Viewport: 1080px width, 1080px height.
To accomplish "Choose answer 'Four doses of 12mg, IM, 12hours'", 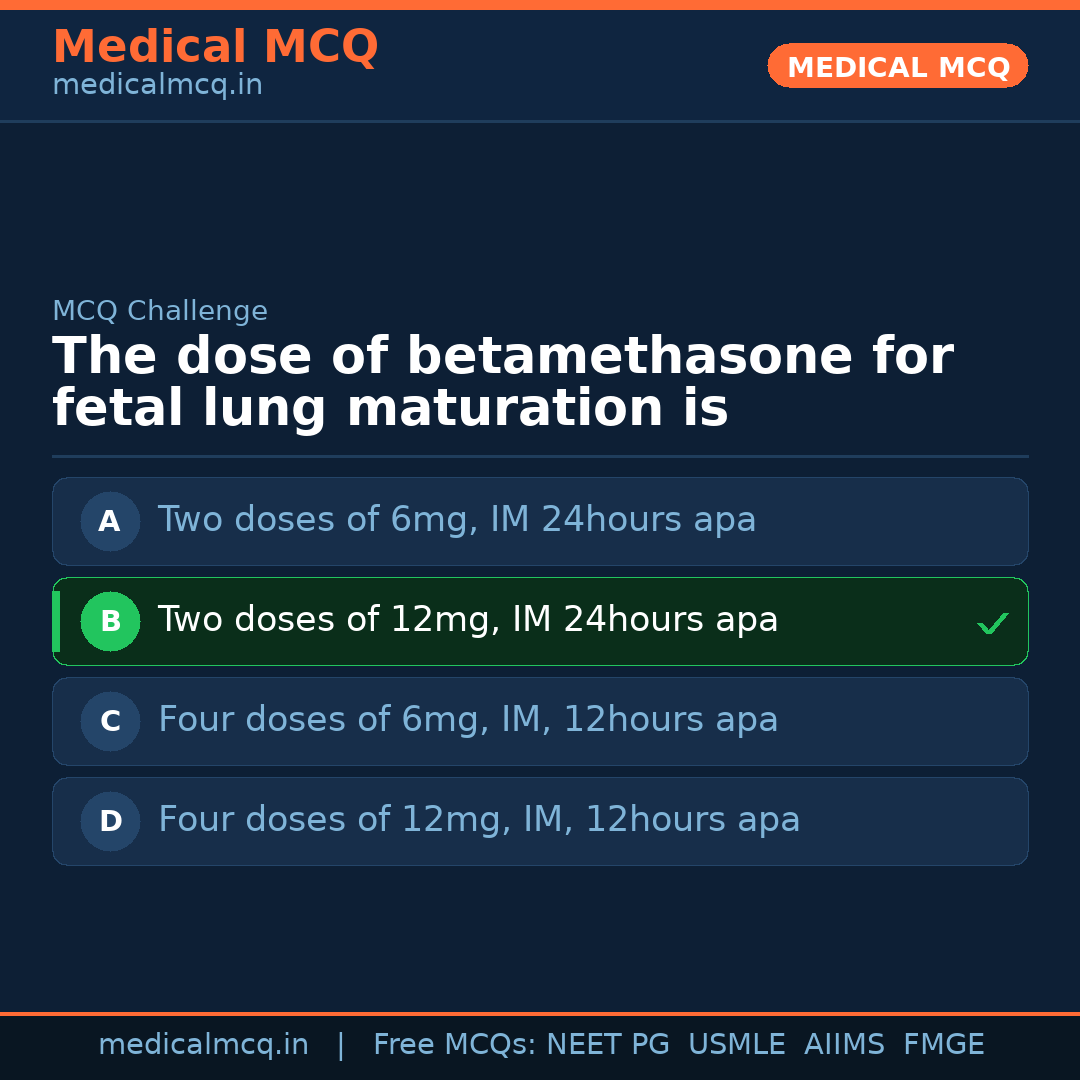I will coord(479,821).
